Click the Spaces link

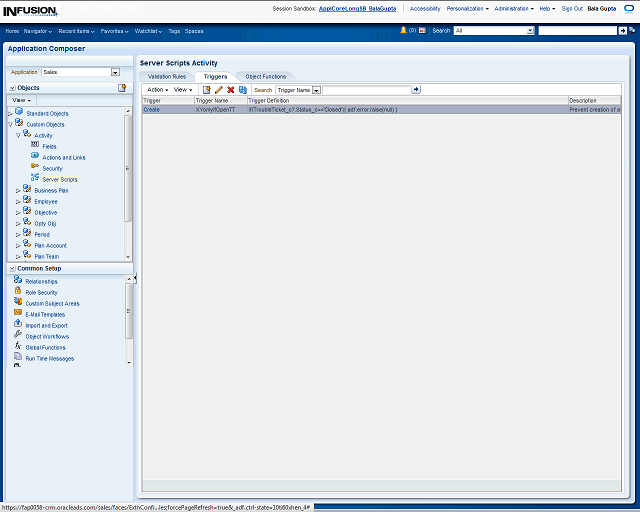(x=194, y=31)
